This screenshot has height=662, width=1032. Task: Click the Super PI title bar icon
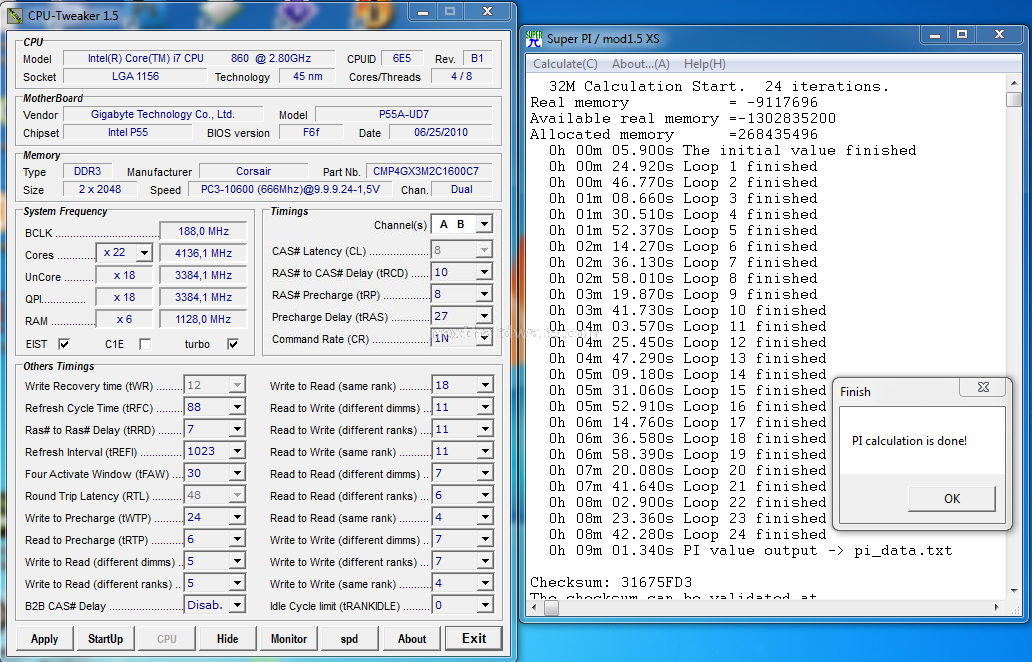pyautogui.click(x=534, y=39)
